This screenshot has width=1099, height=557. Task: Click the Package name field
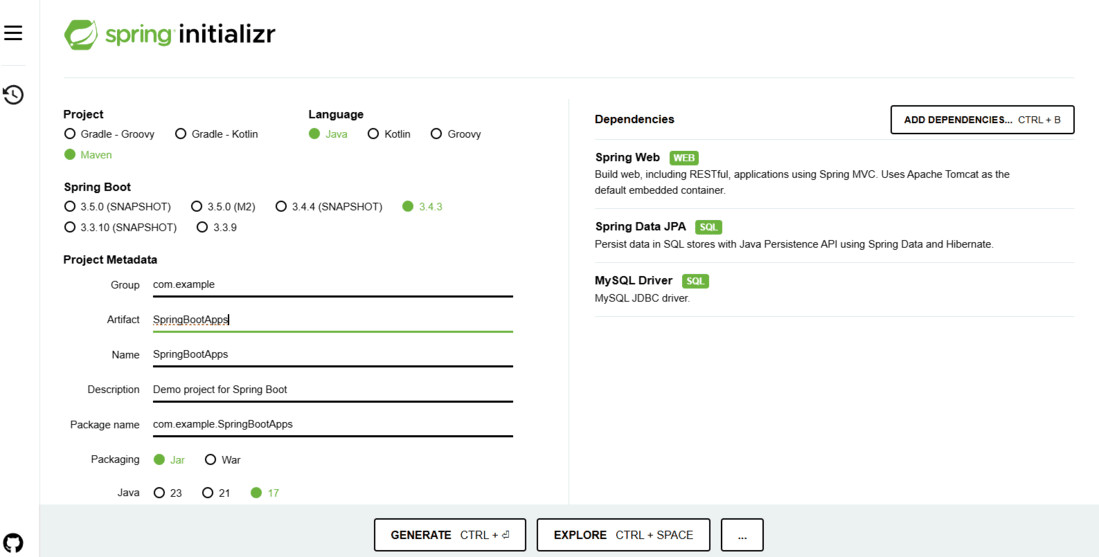click(333, 425)
